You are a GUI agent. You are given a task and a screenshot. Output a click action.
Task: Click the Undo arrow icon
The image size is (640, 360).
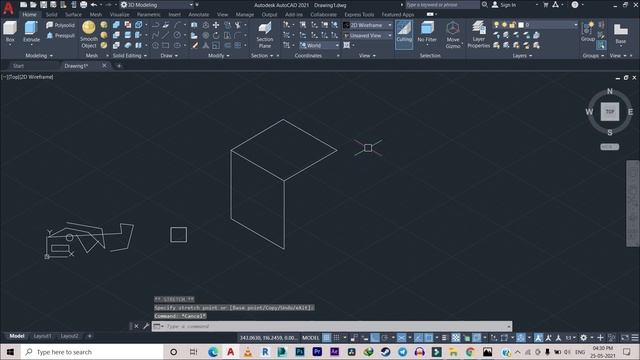coord(94,5)
